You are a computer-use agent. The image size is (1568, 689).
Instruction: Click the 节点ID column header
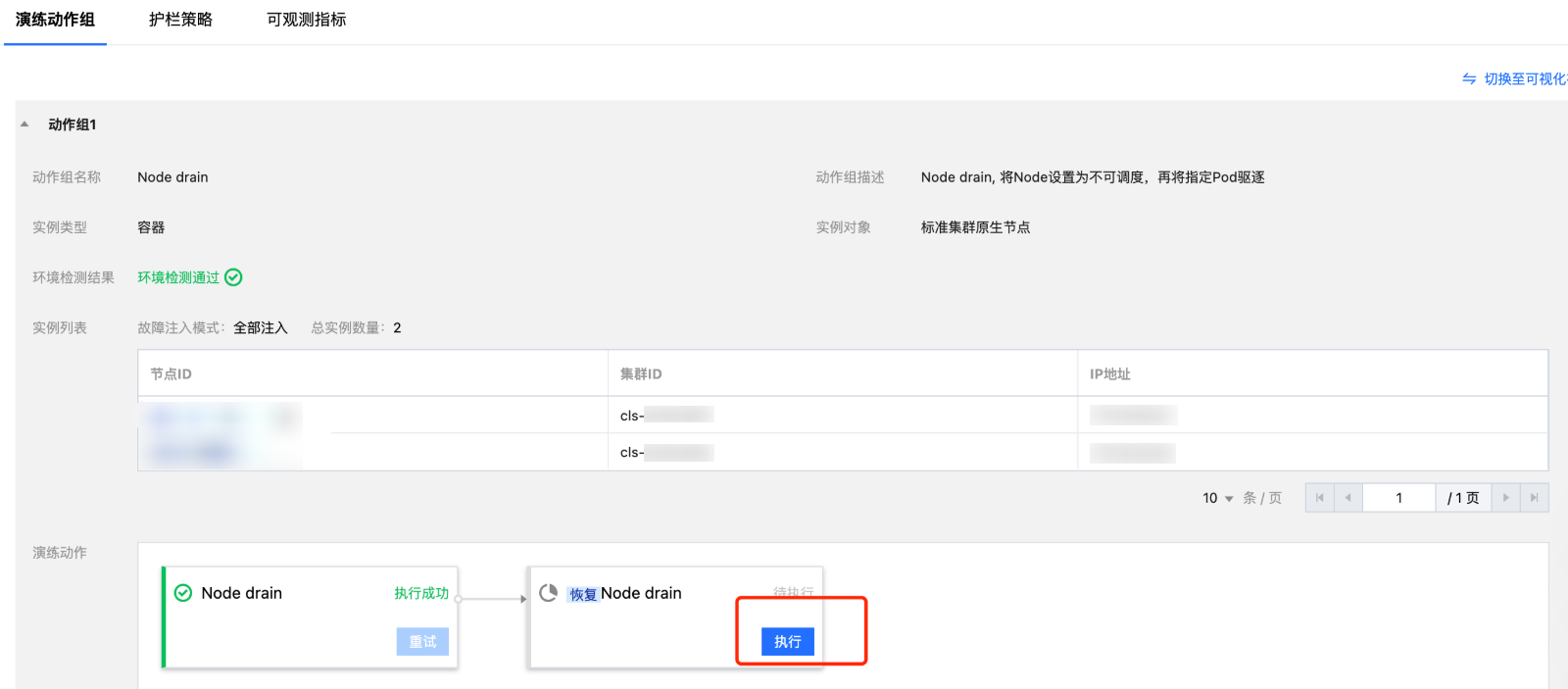coord(171,374)
